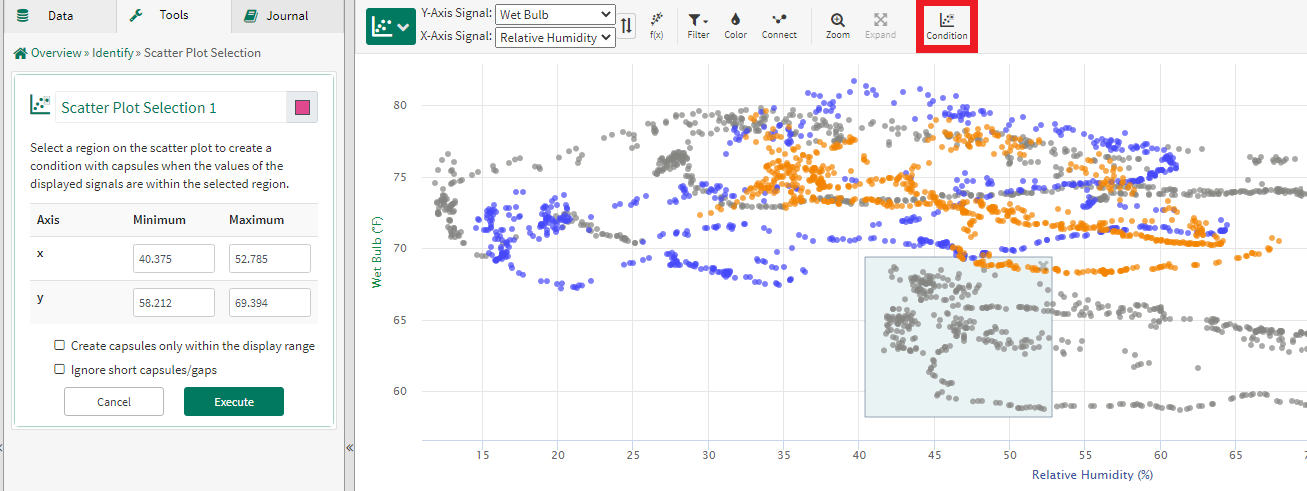The height and width of the screenshot is (491, 1307).
Task: Click the x-axis Minimum input field
Action: (x=174, y=259)
